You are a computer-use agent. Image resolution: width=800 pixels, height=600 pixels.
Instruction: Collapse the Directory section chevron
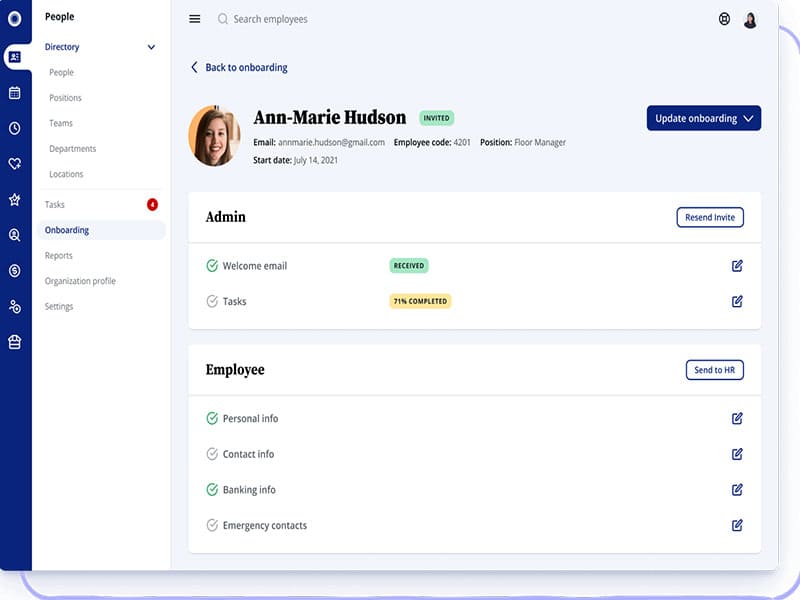click(x=151, y=47)
